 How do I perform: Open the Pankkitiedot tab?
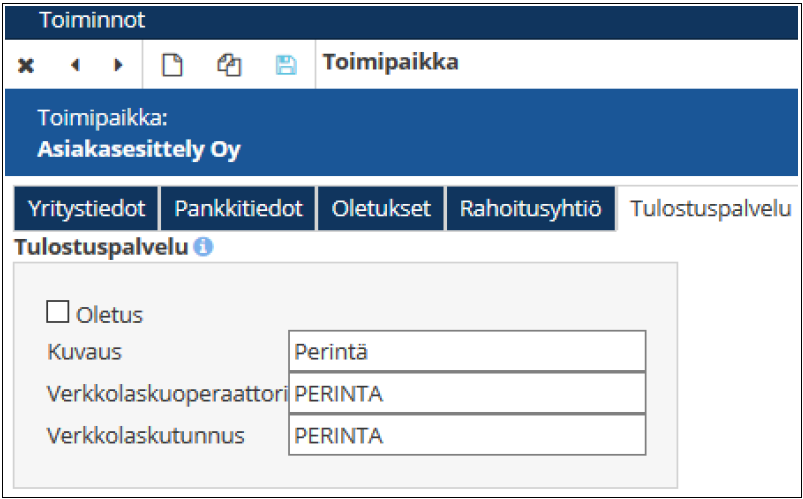click(238, 209)
